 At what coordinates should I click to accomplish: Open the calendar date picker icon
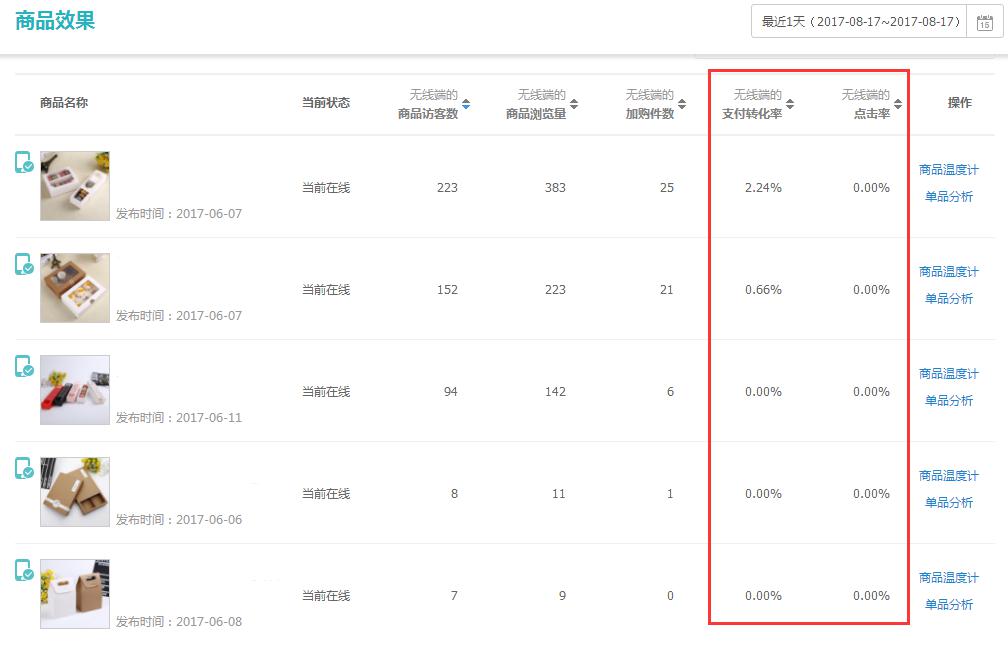click(984, 22)
